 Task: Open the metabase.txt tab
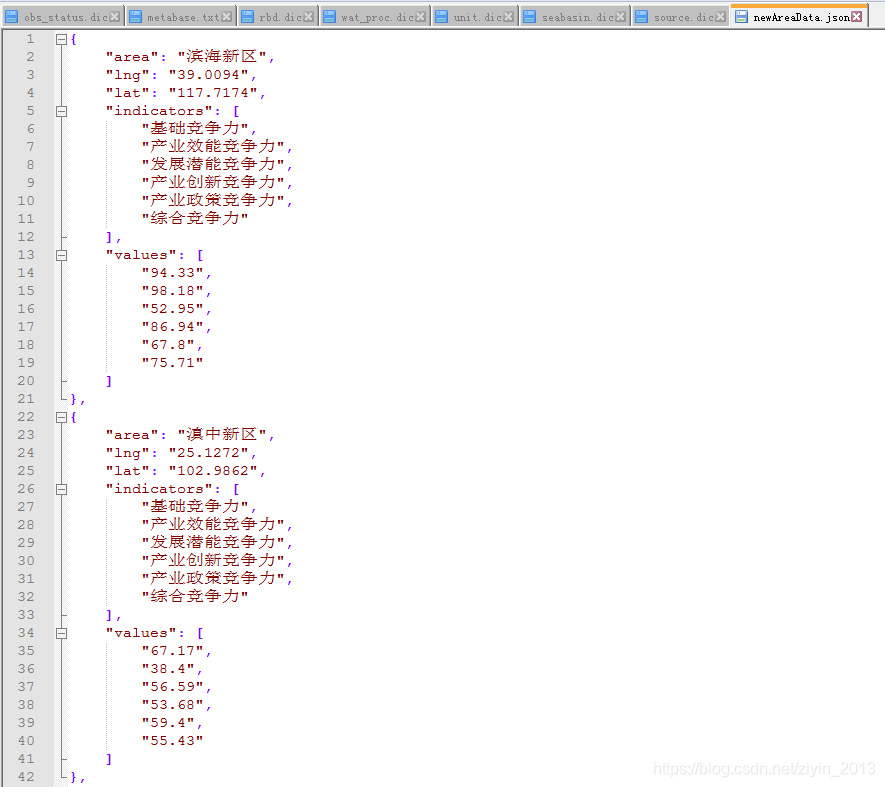(x=181, y=17)
